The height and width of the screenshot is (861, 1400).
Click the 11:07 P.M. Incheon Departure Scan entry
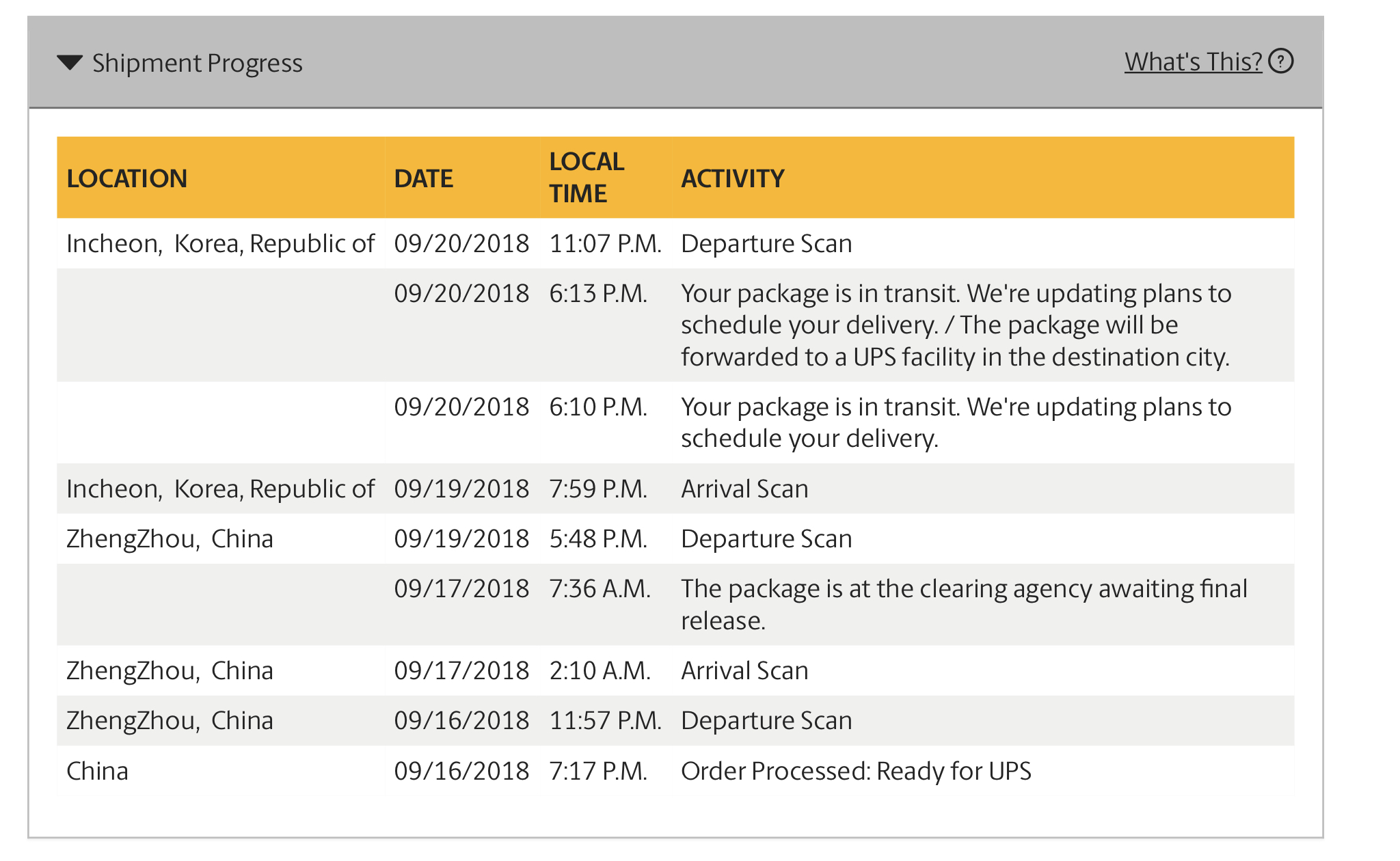[766, 243]
